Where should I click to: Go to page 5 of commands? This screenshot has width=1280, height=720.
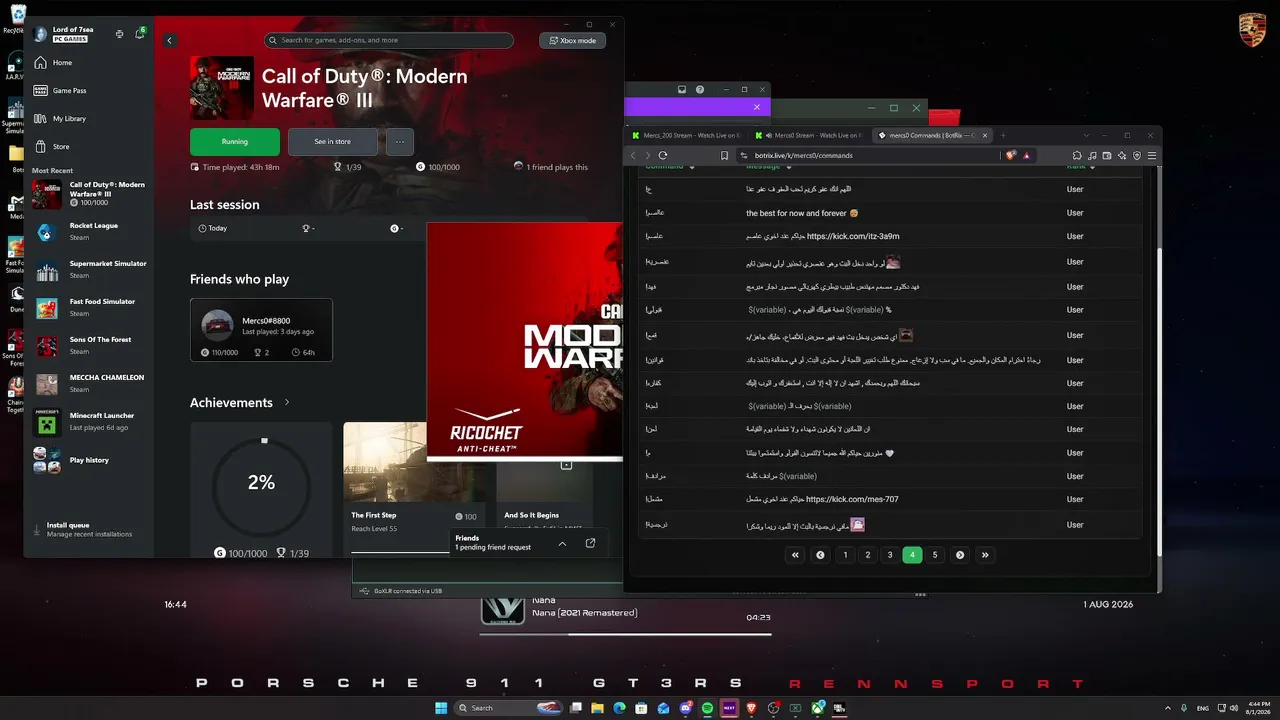pos(935,555)
